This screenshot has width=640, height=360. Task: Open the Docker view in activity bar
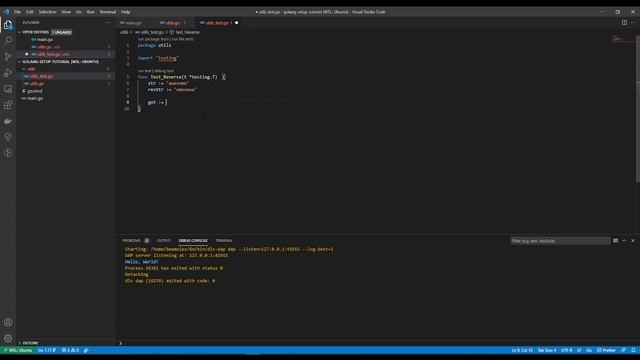(8, 121)
